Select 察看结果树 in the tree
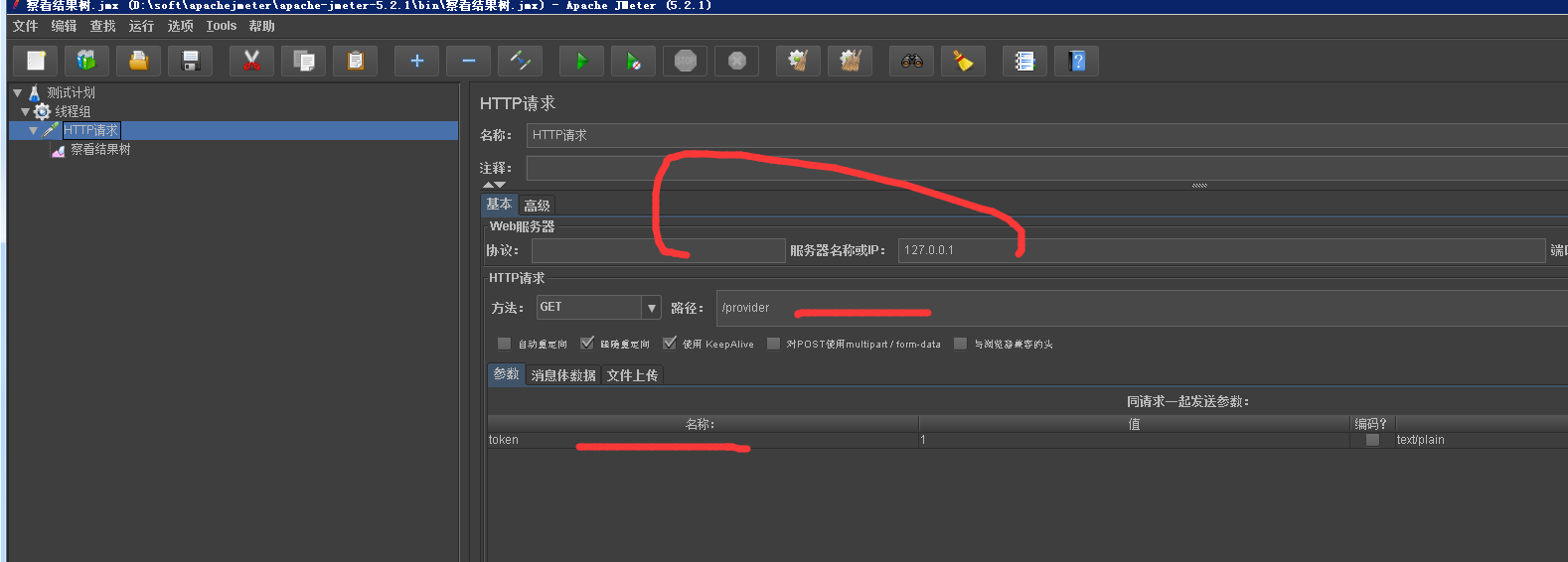 (100, 149)
